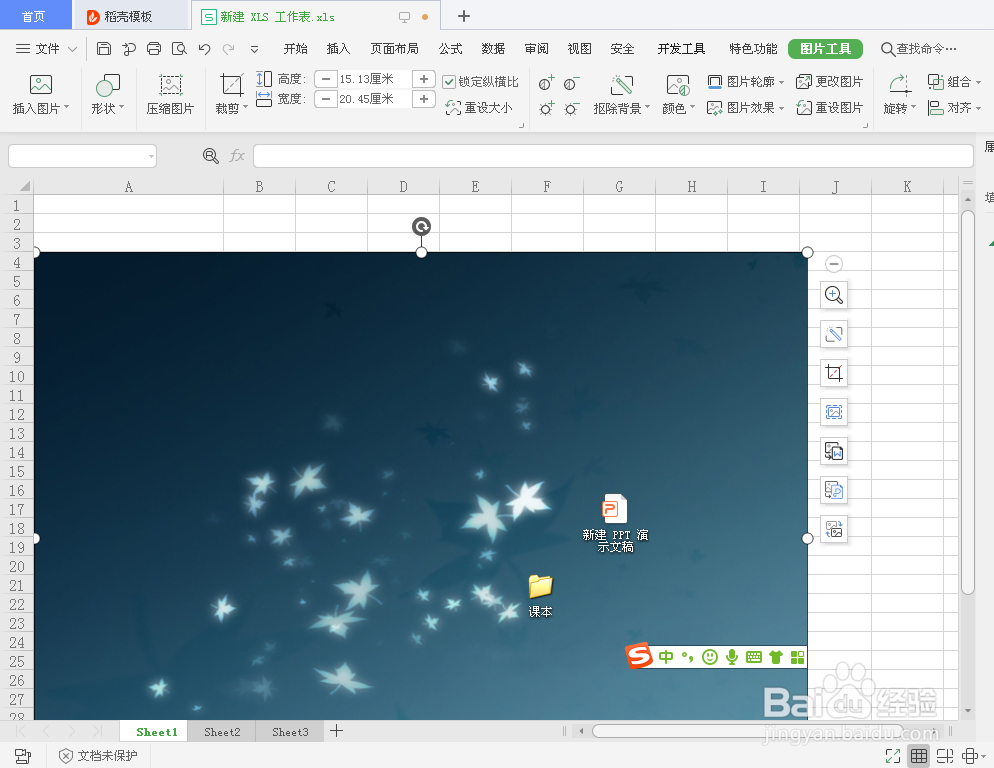Click the floating picture preview icon

point(834,412)
